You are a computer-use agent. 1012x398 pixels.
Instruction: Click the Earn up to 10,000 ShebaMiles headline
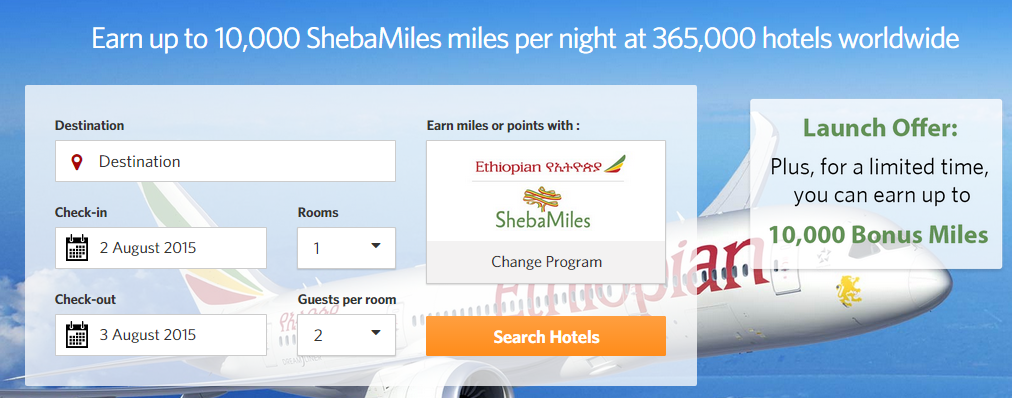(525, 39)
